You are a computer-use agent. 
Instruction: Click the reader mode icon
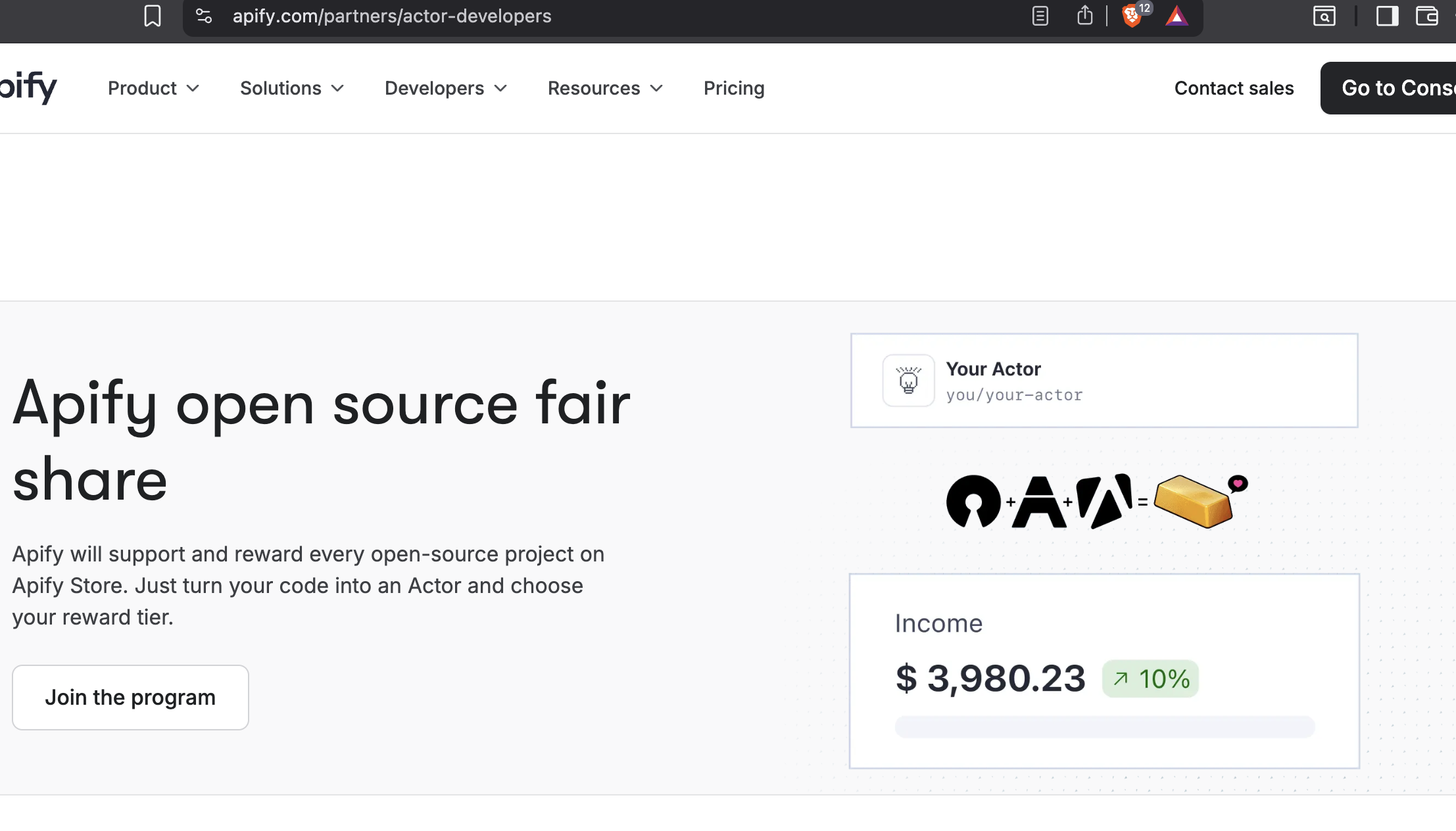point(1040,16)
